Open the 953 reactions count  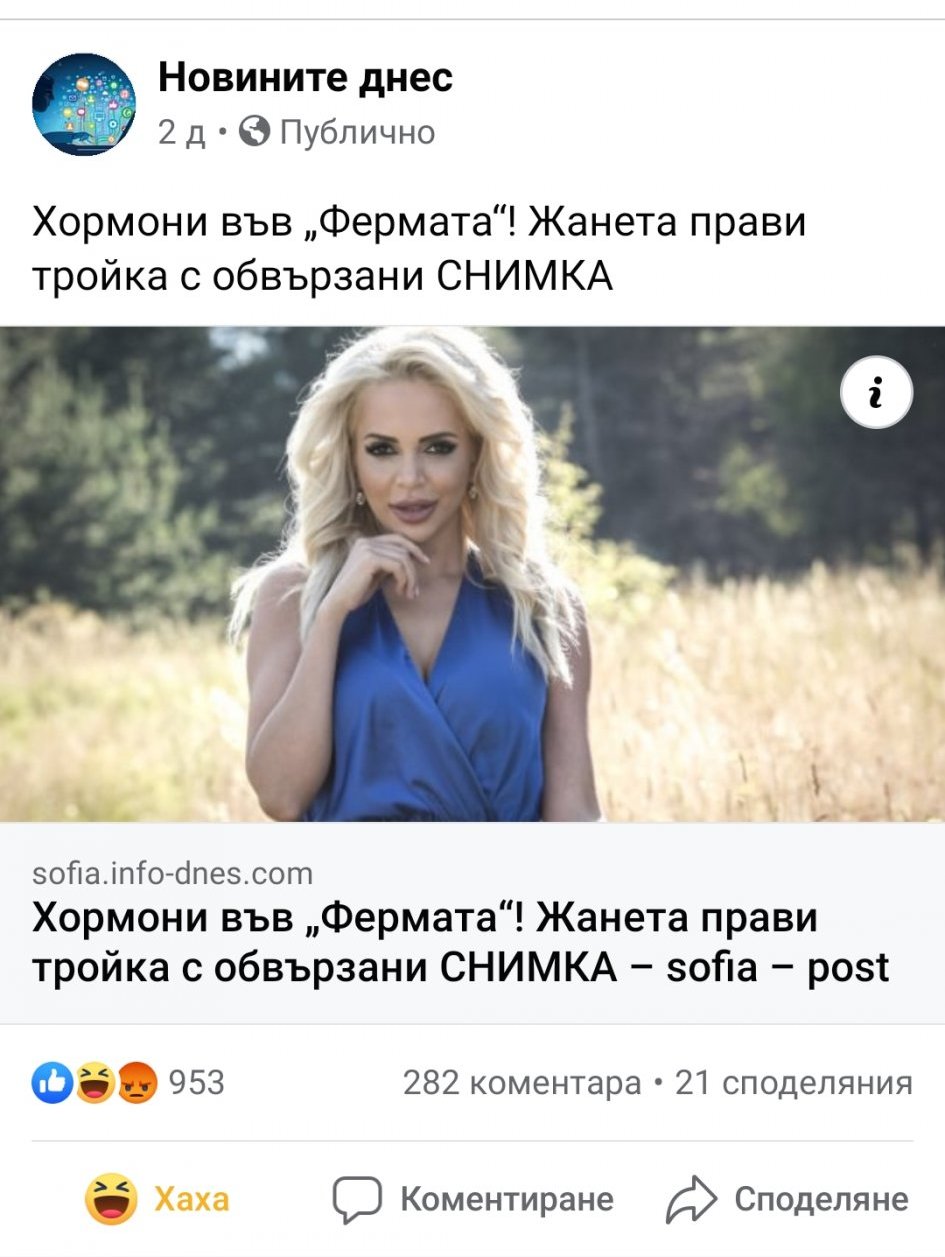coord(197,1083)
